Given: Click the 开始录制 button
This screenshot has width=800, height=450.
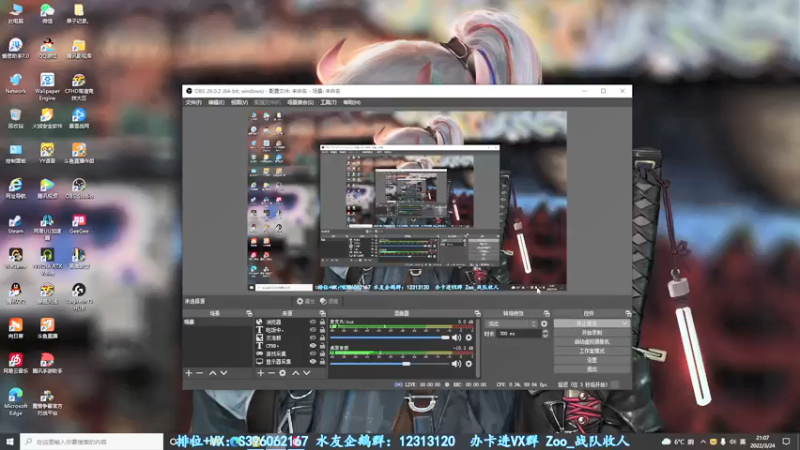Looking at the screenshot, I should 591,333.
